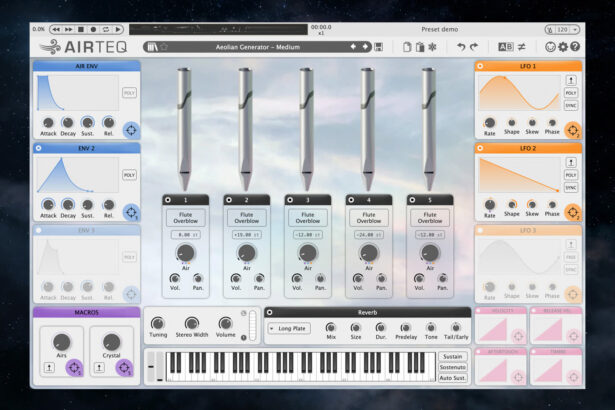Image resolution: width=615 pixels, height=410 pixels.
Task: Toggle POLY mode on AIR ENV
Action: 129,93
